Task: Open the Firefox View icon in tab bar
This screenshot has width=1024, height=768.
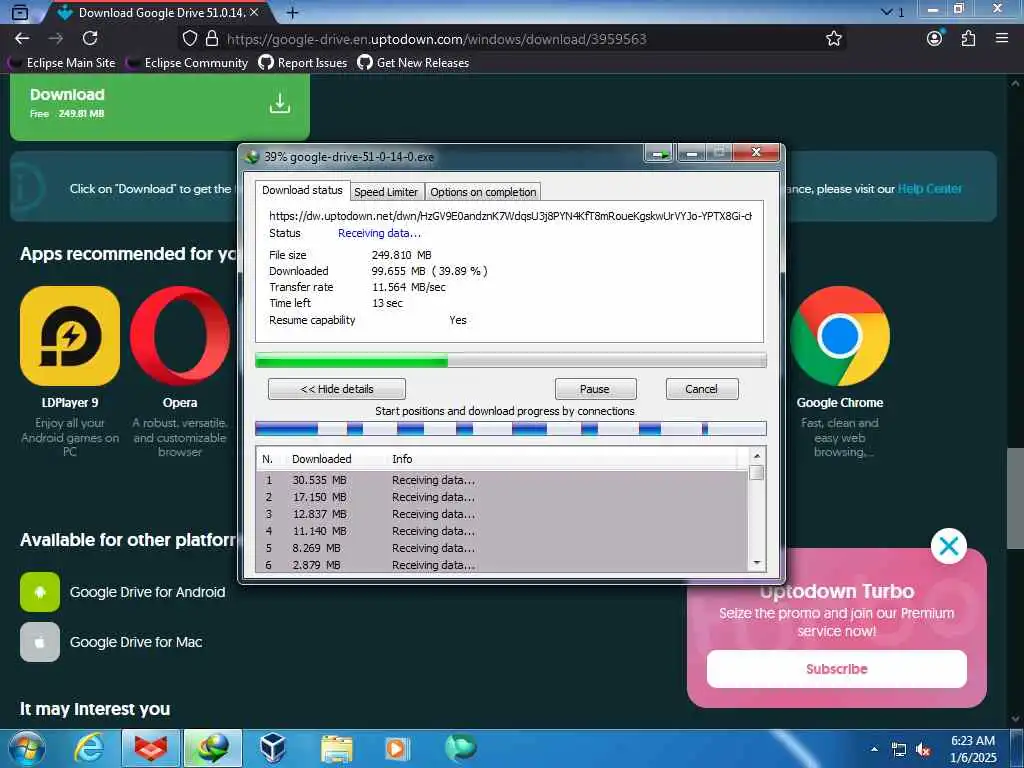Action: pos(20,12)
